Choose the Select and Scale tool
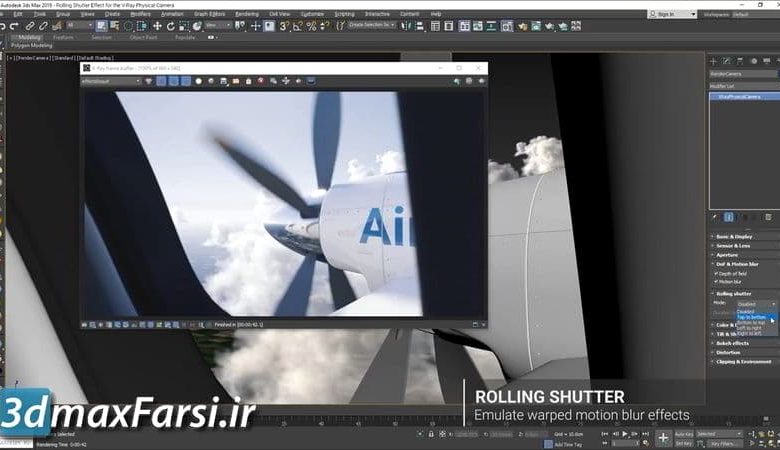The height and width of the screenshot is (450, 780). point(184,26)
